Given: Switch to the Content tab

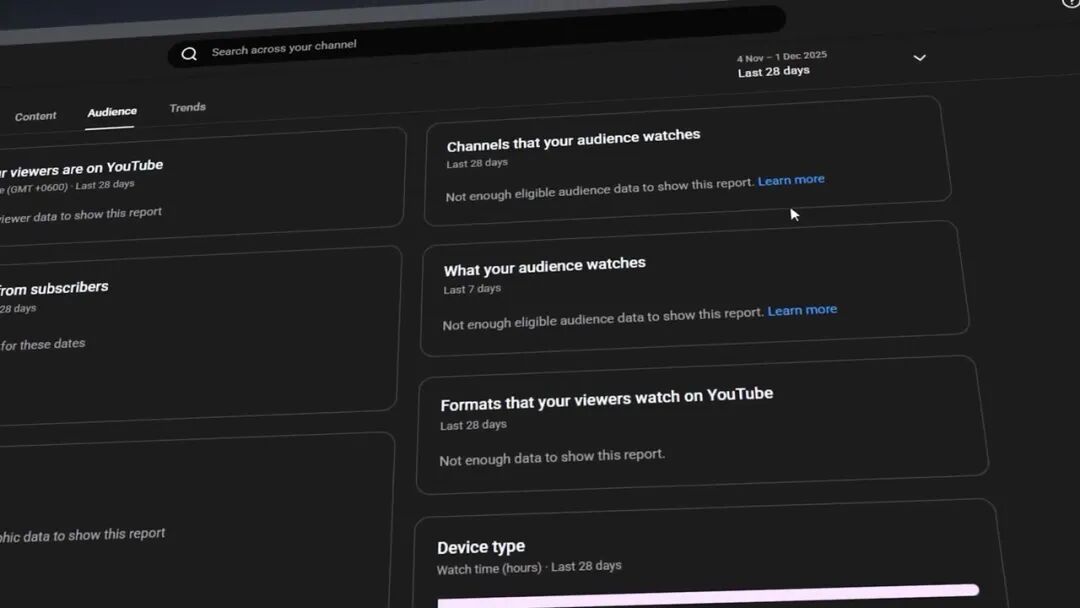Looking at the screenshot, I should 36,117.
